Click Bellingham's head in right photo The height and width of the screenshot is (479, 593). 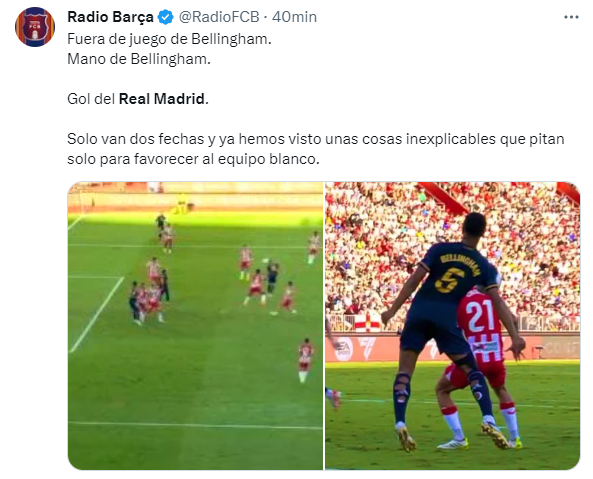tap(475, 229)
